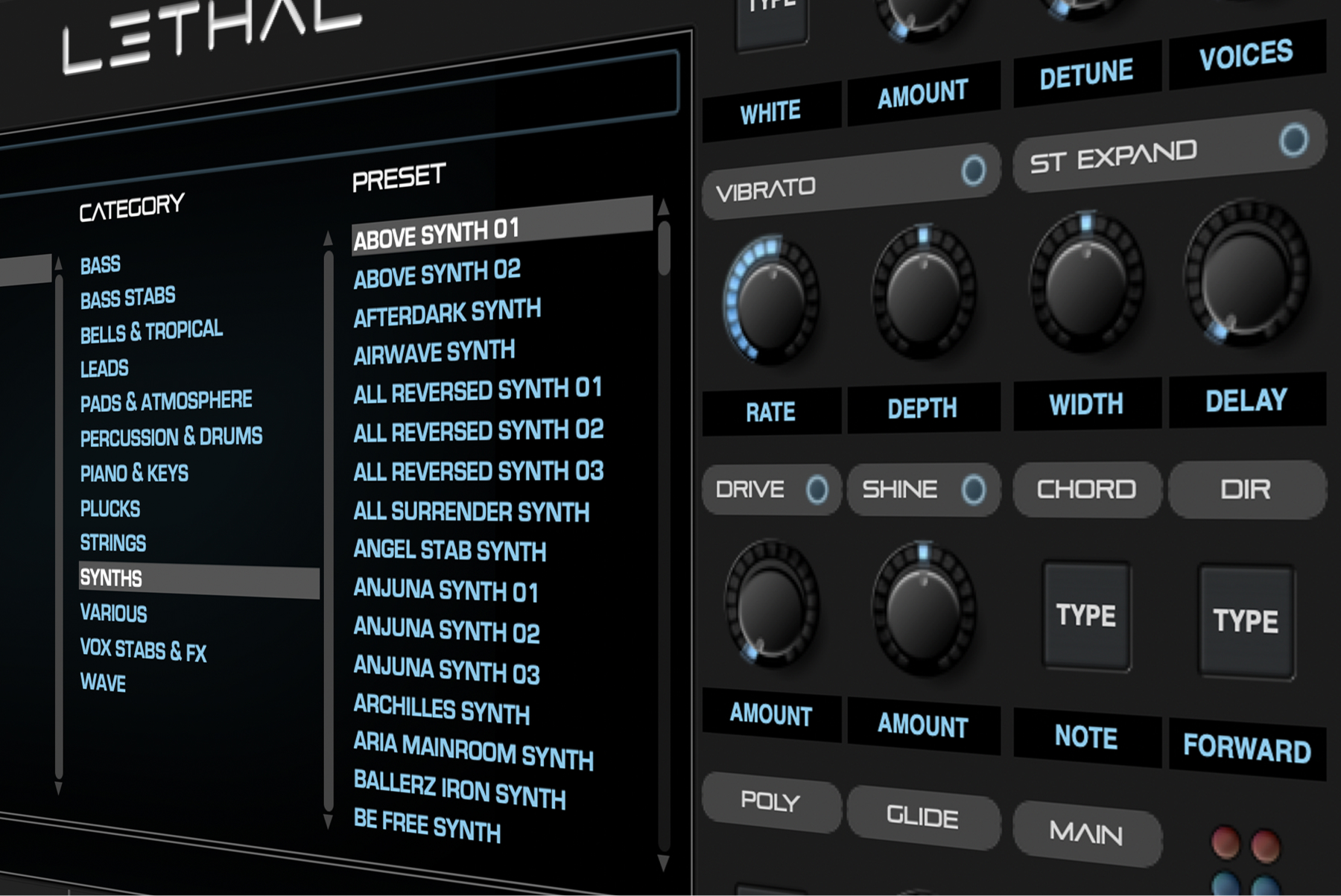
Task: Click the FORWARD direction value field
Action: click(x=1247, y=748)
